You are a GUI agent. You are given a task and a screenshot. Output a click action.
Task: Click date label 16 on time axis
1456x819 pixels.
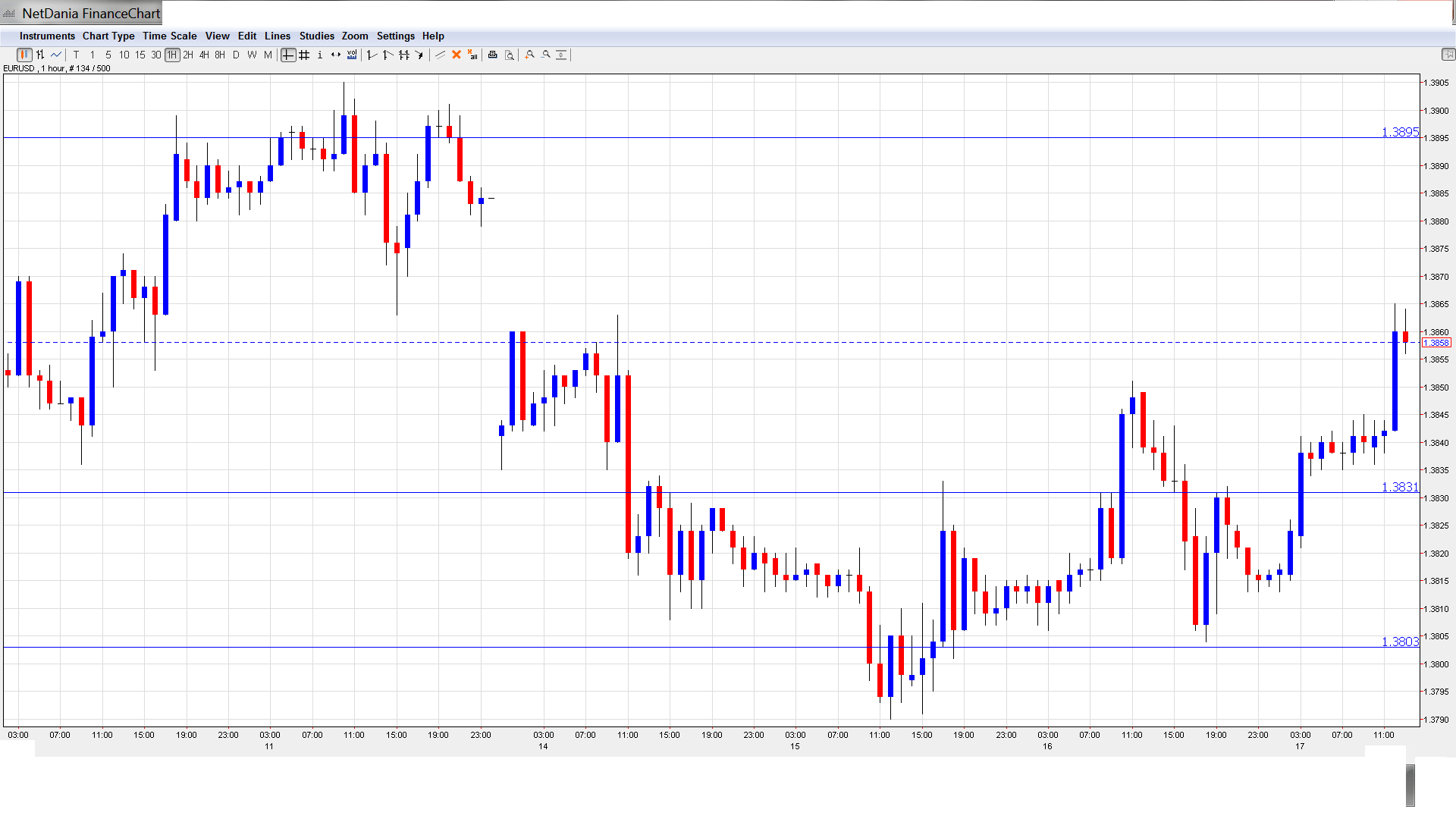1047,746
